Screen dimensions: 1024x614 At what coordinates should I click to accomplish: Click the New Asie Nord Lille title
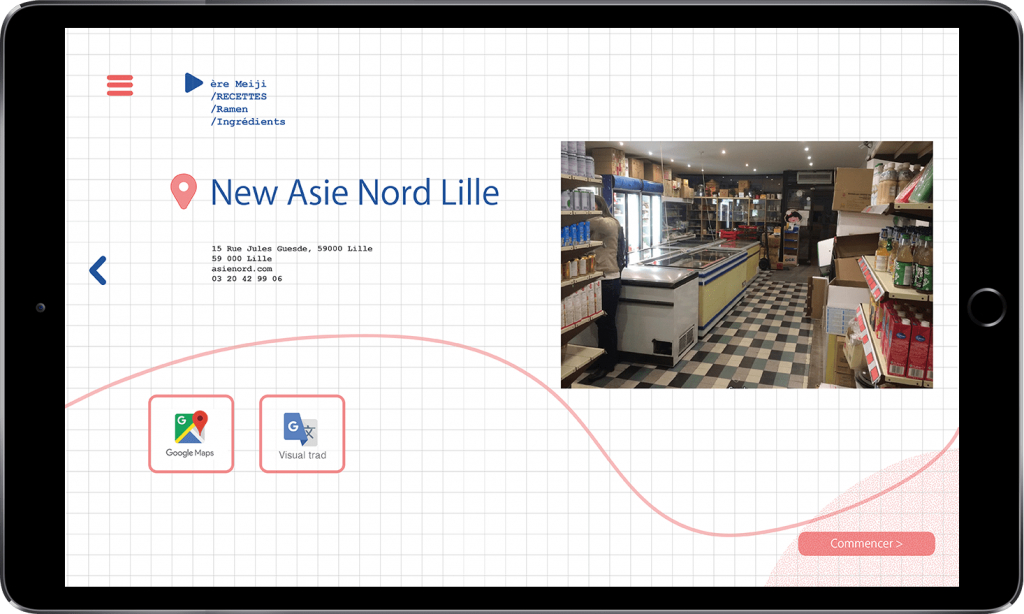pyautogui.click(x=355, y=192)
